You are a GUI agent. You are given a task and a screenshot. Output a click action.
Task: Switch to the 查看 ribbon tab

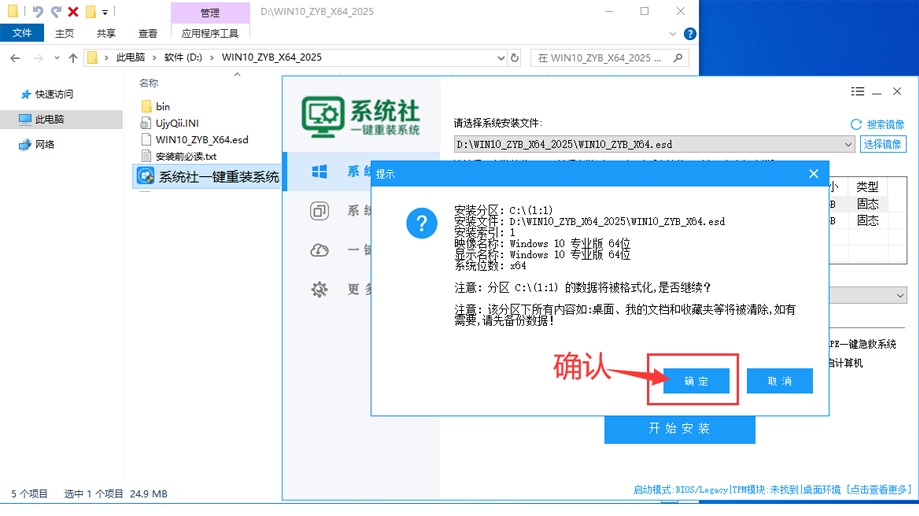[148, 33]
